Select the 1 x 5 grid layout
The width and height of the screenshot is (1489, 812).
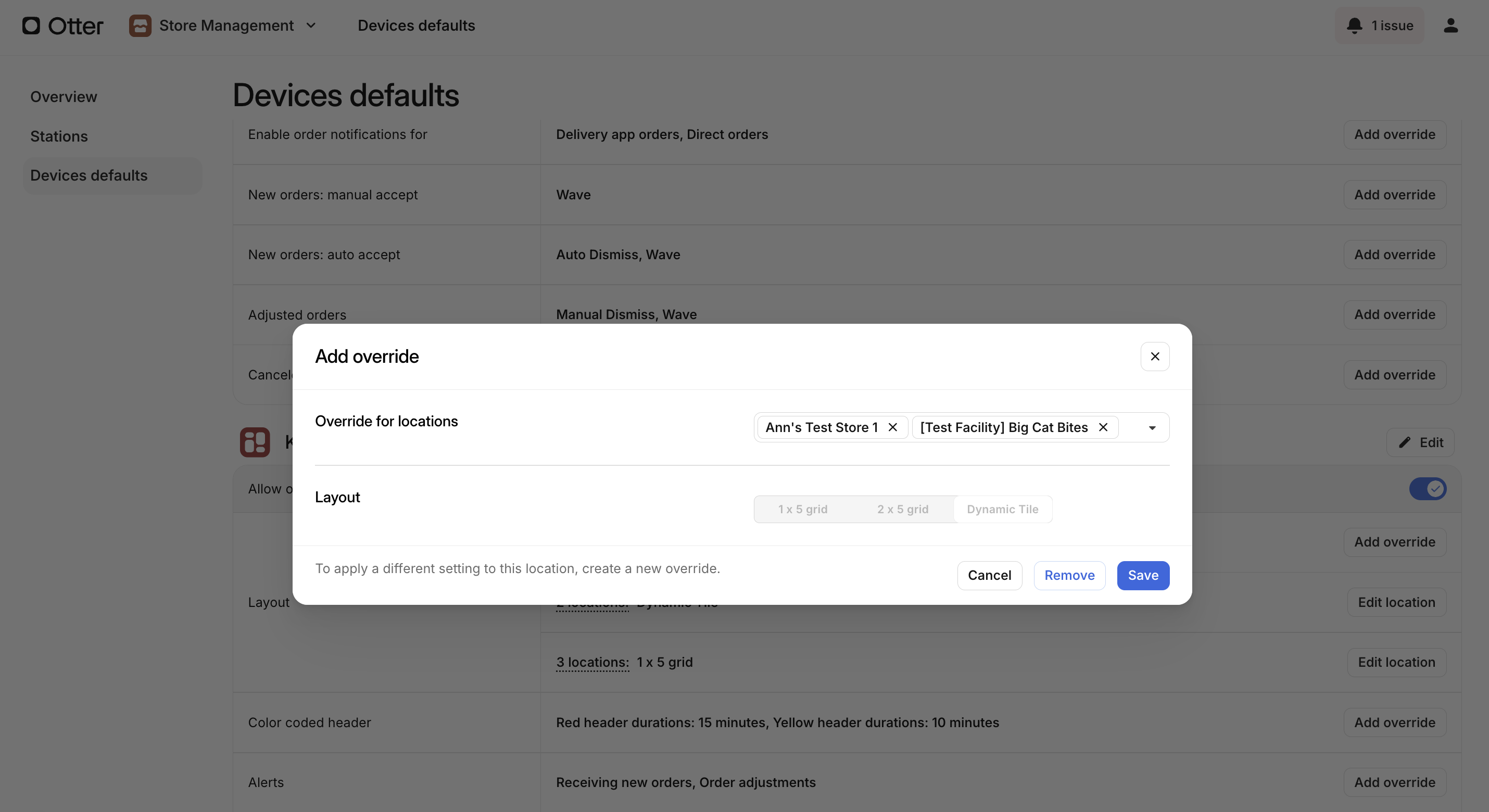click(802, 509)
